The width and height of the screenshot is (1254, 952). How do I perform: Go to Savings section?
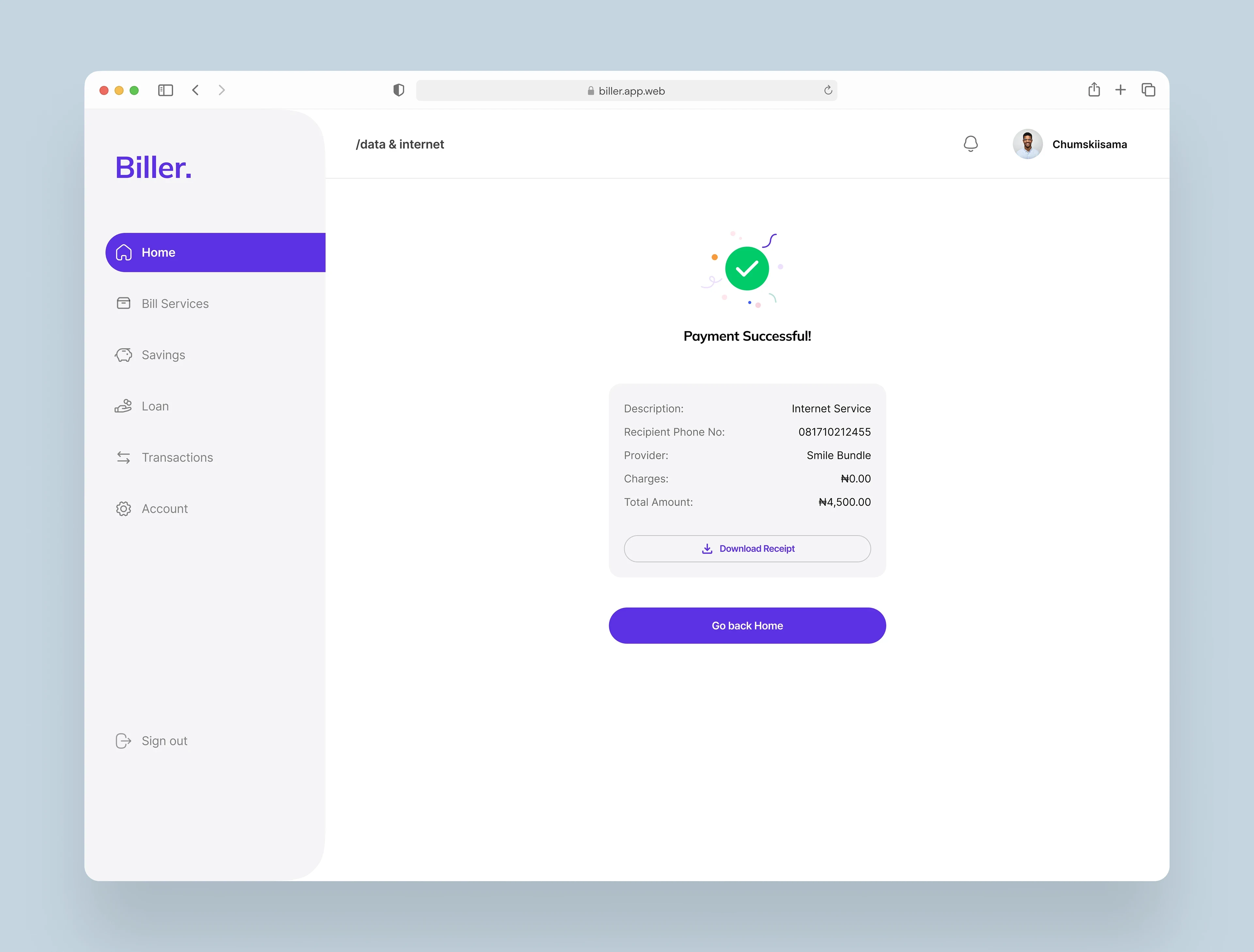[163, 355]
